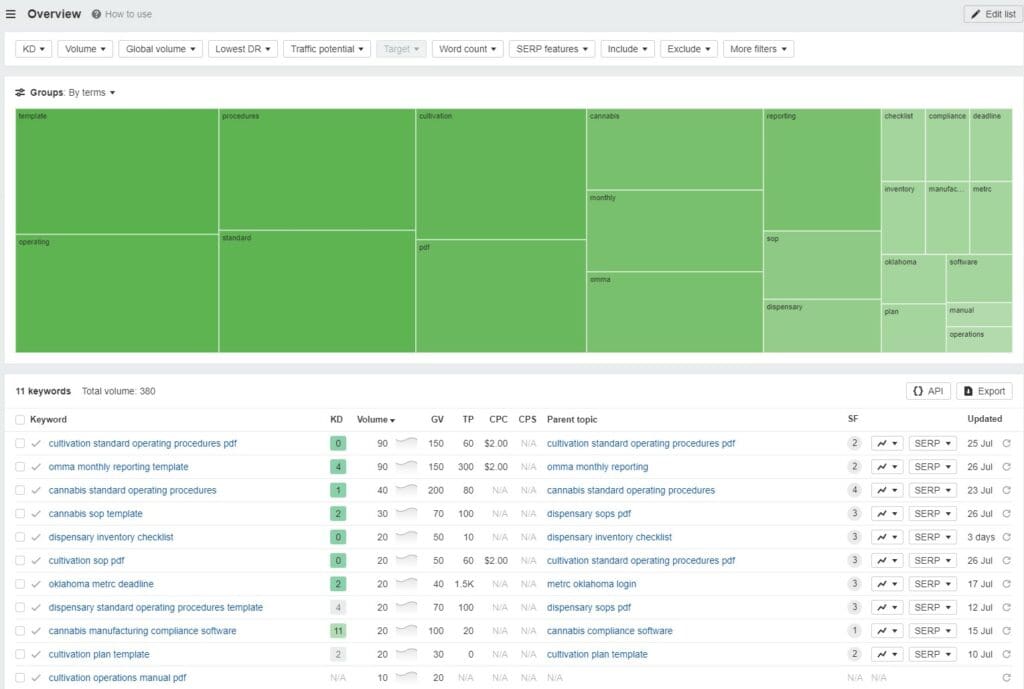Select checkbox for cultivation operations manual pdf
Screen dimensions: 1024x689
click(x=20, y=677)
